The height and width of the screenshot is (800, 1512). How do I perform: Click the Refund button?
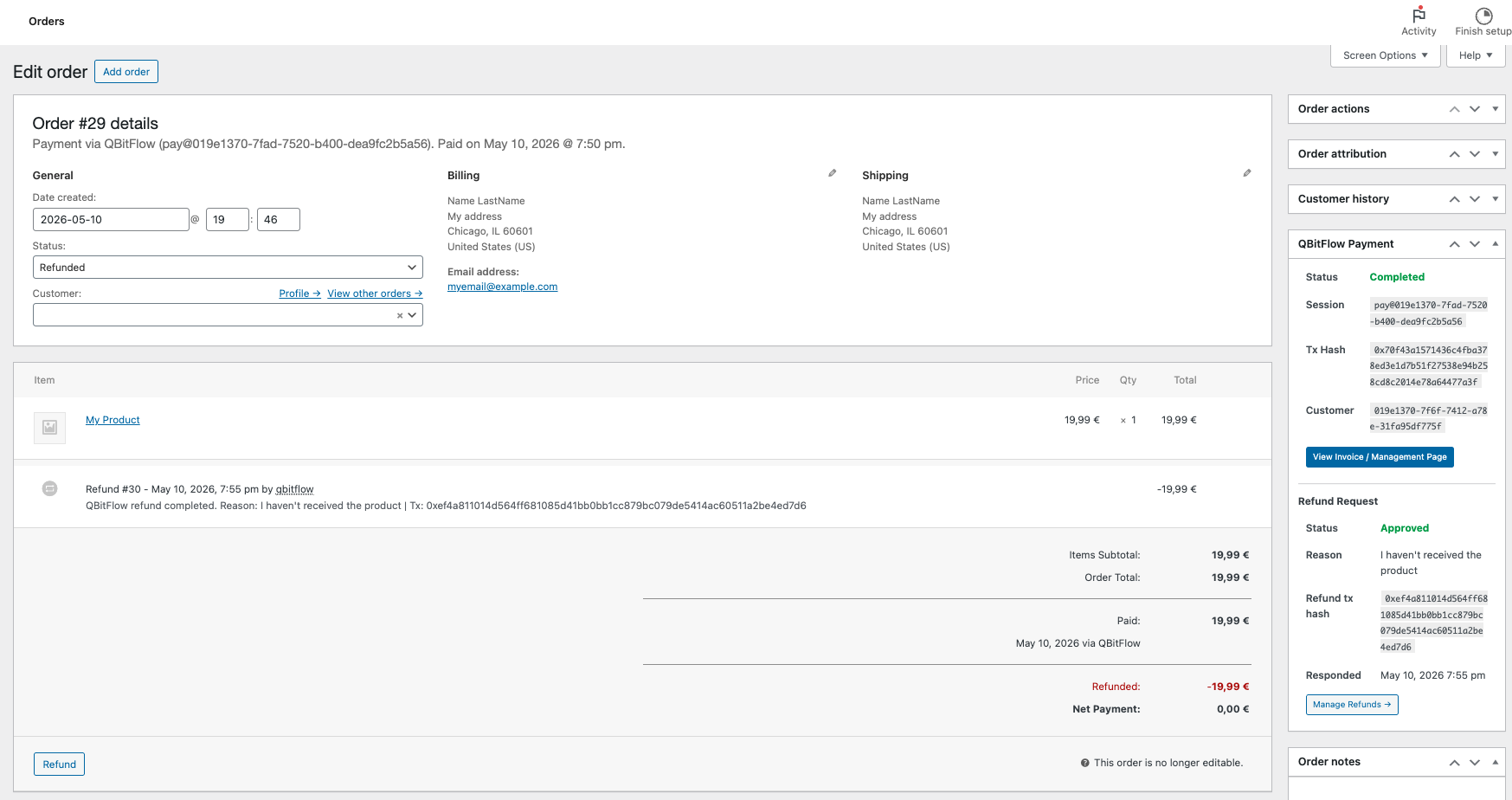point(60,765)
